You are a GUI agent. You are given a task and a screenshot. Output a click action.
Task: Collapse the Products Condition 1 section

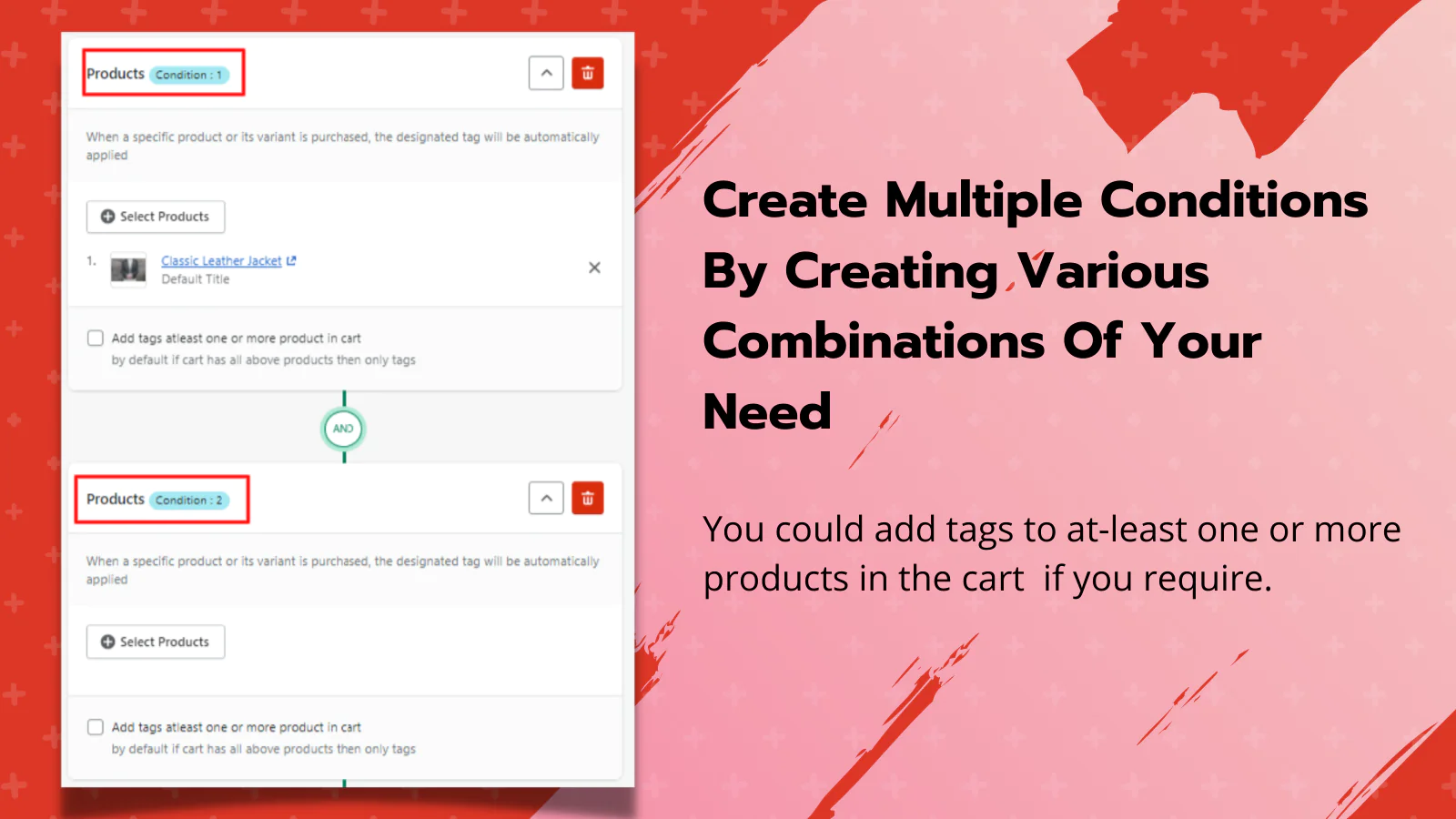click(546, 74)
